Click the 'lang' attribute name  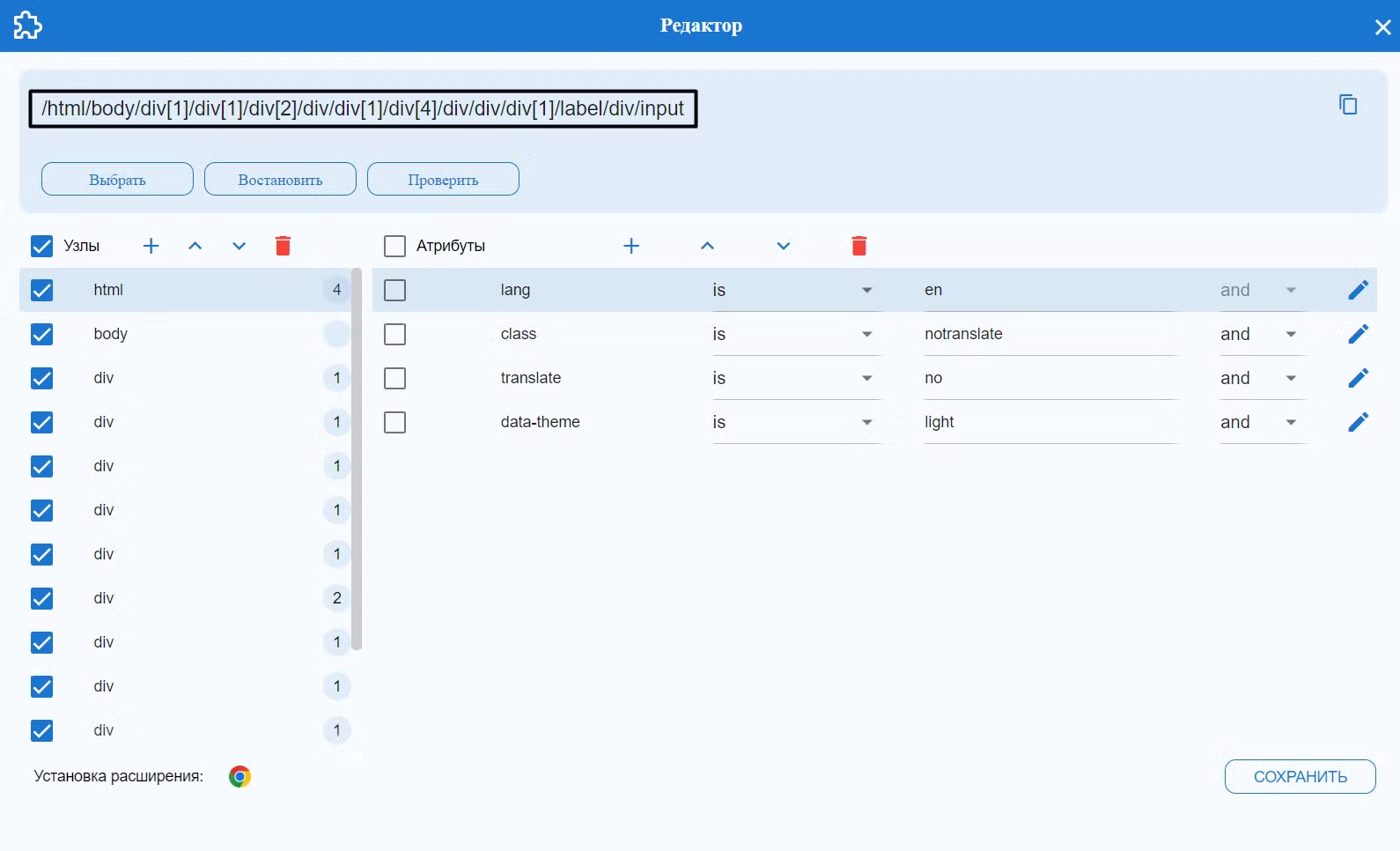point(515,290)
